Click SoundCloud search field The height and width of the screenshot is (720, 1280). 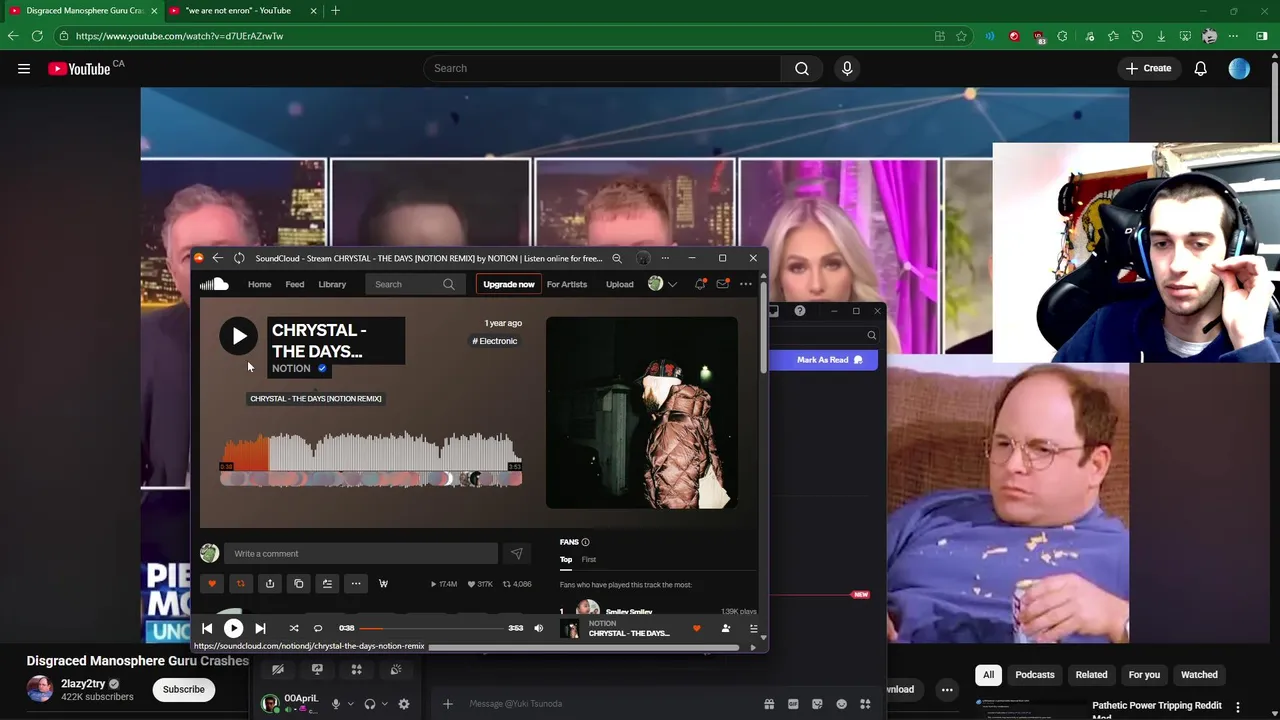coord(413,284)
